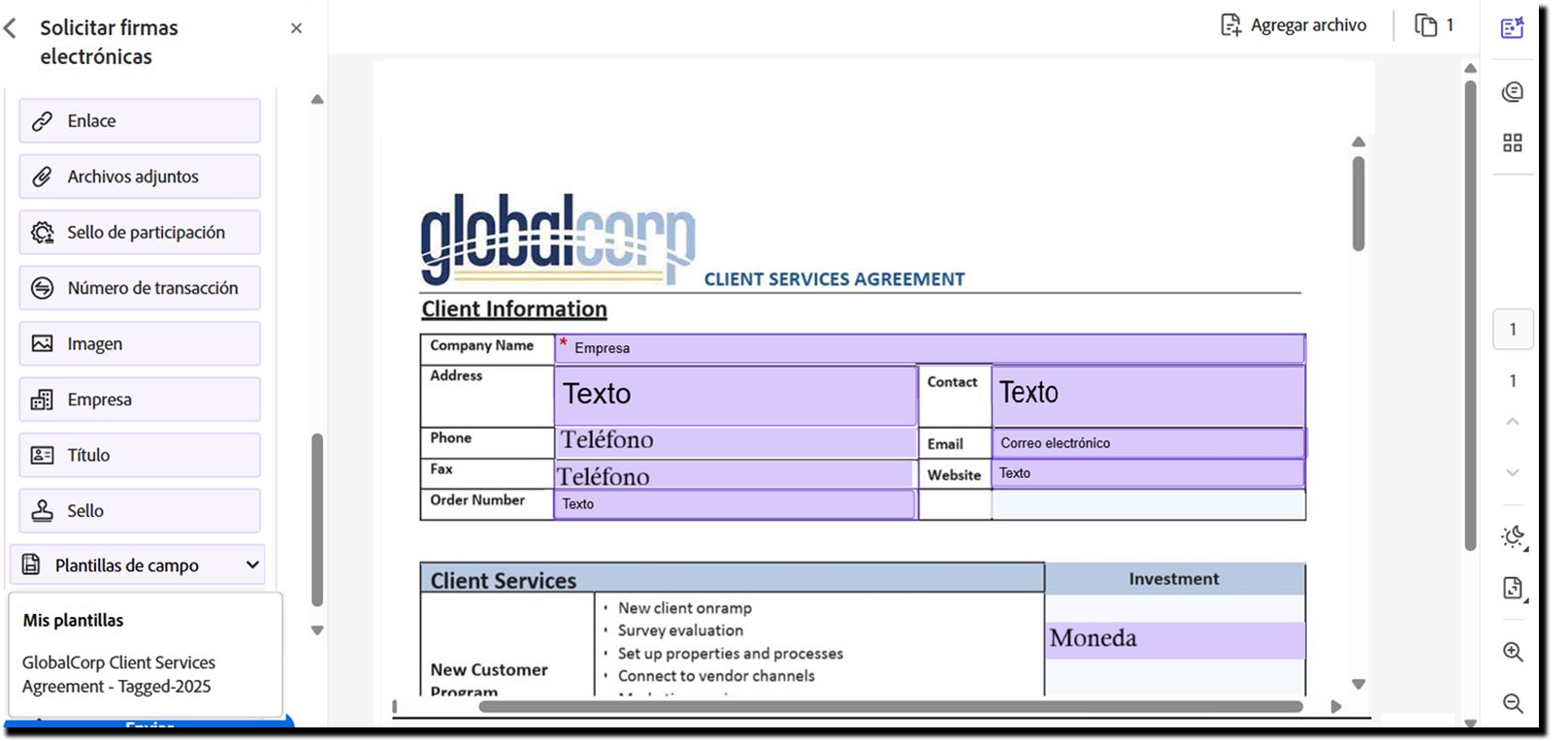Click the Set up properties and processes bullet
Viewport: 1568px width, 741px height.
tap(731, 654)
